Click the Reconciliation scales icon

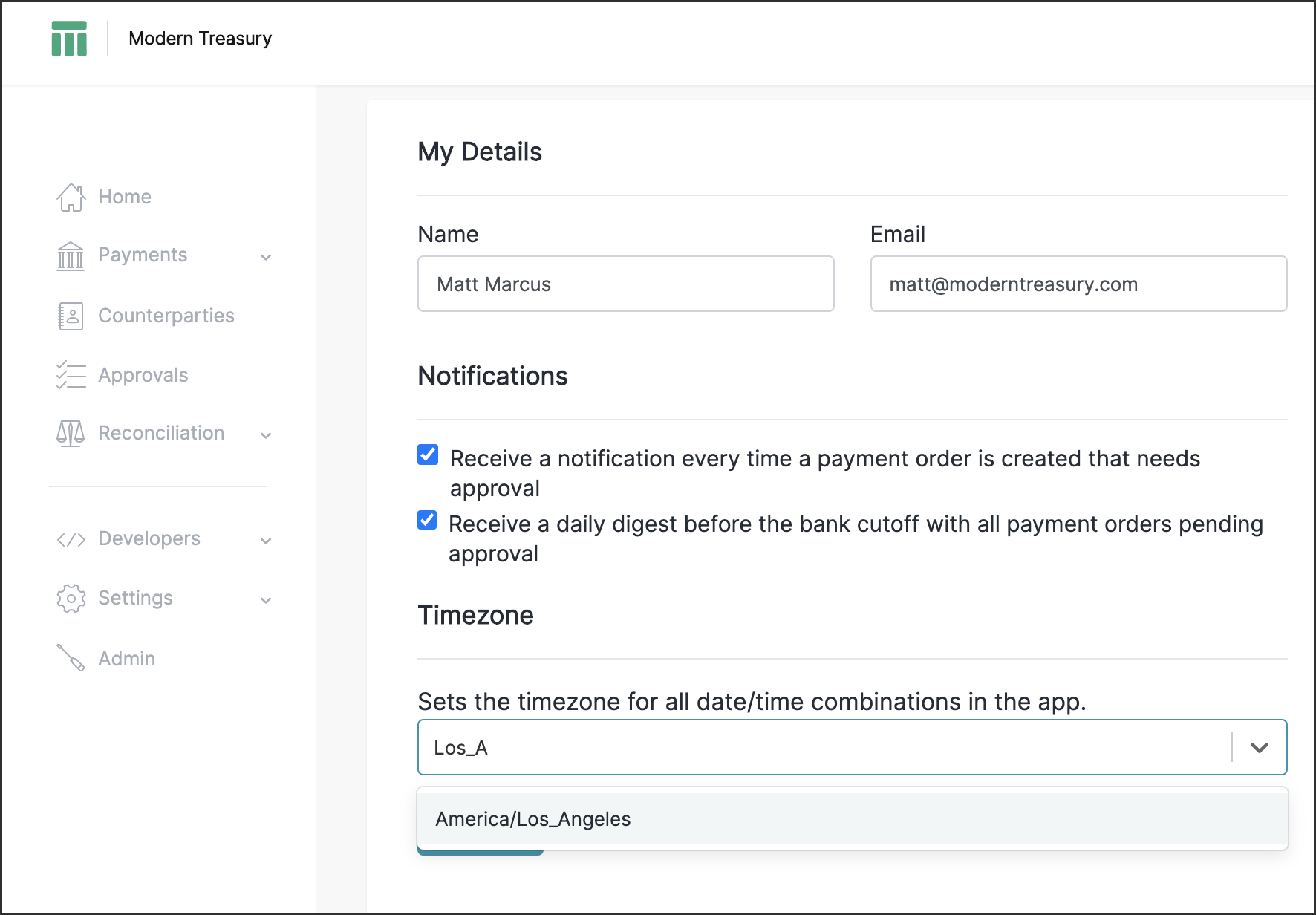pos(71,433)
